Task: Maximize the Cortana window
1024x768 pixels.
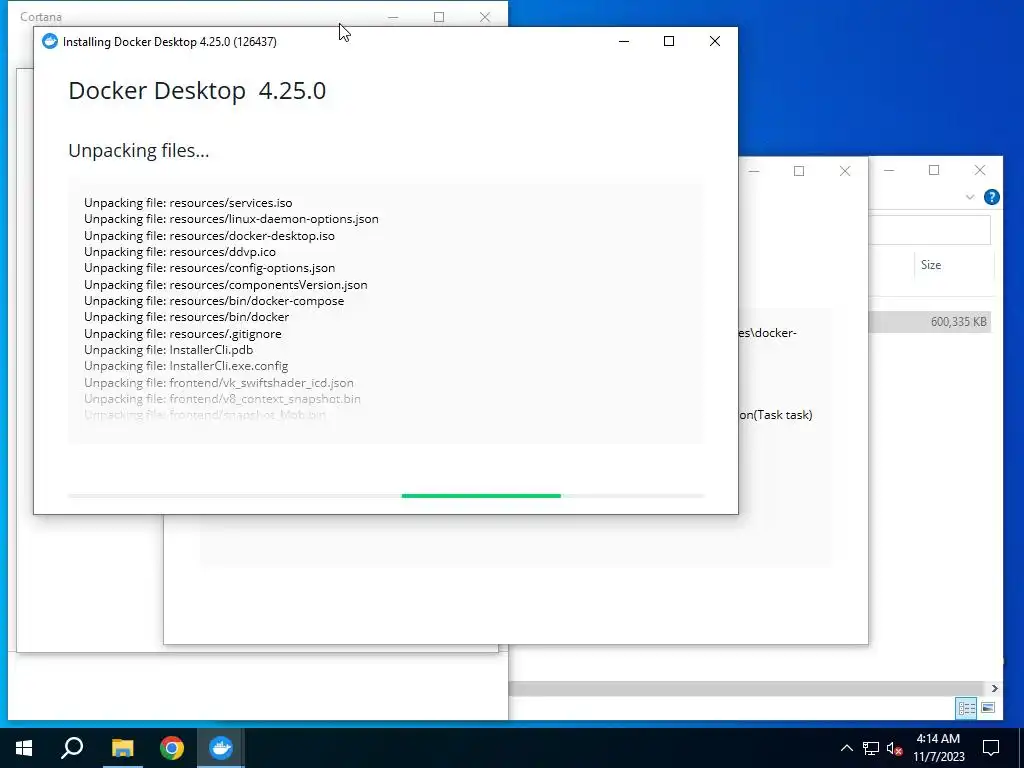Action: (x=439, y=17)
